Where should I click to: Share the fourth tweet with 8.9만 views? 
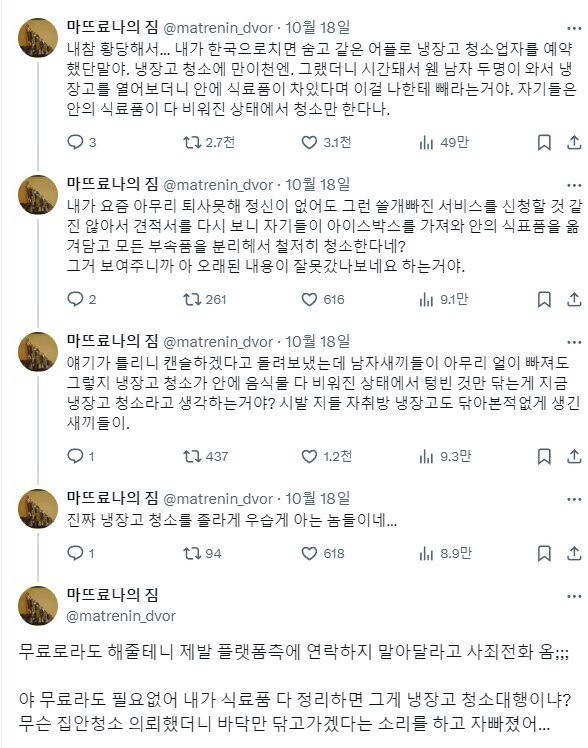[574, 553]
